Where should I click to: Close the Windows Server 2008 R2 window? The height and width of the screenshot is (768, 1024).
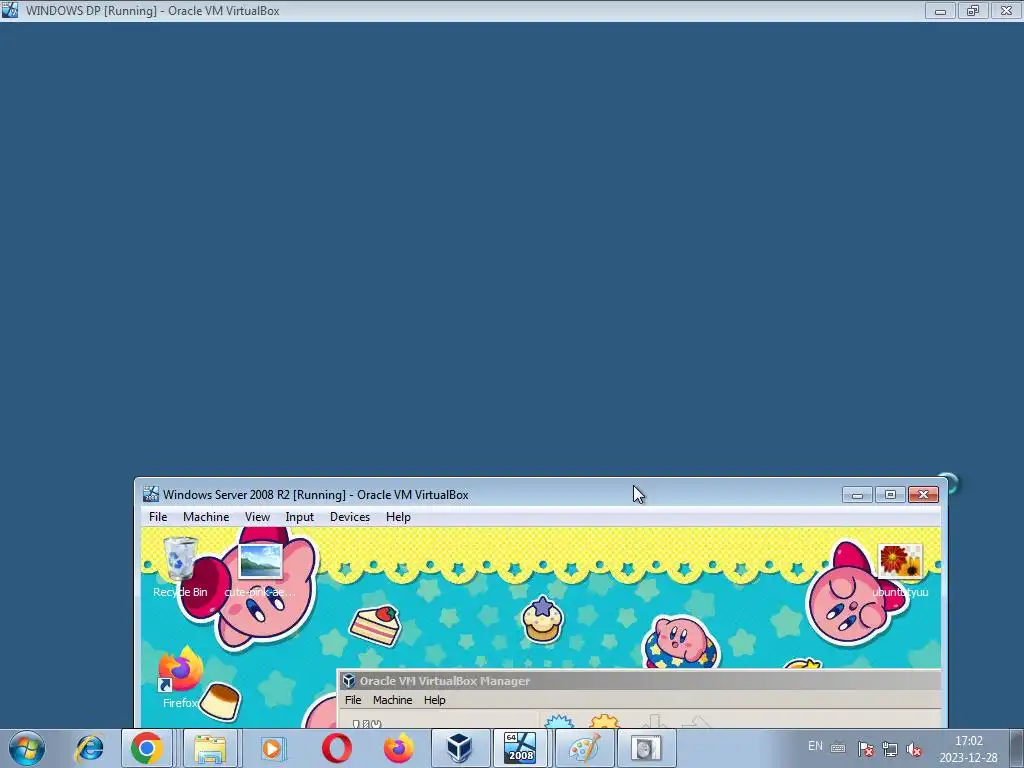tap(923, 495)
